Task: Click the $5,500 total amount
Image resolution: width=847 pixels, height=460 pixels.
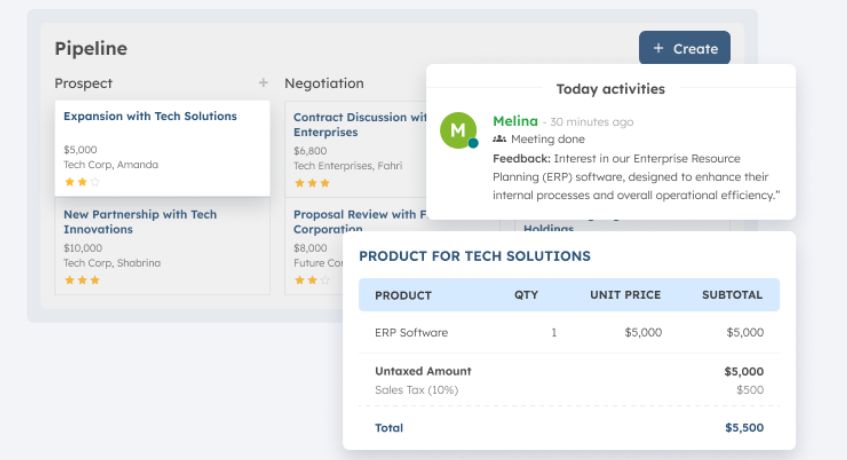Action: (743, 427)
